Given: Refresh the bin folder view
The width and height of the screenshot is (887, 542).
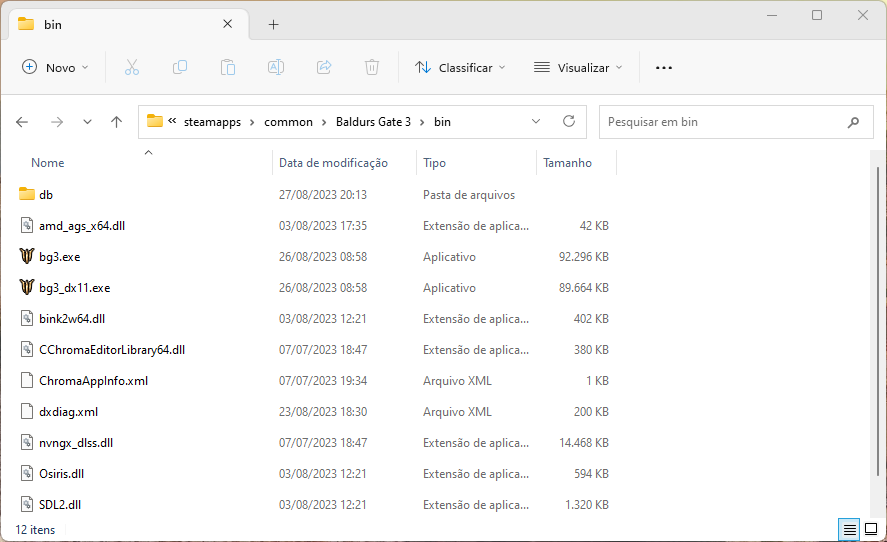Looking at the screenshot, I should coord(569,121).
